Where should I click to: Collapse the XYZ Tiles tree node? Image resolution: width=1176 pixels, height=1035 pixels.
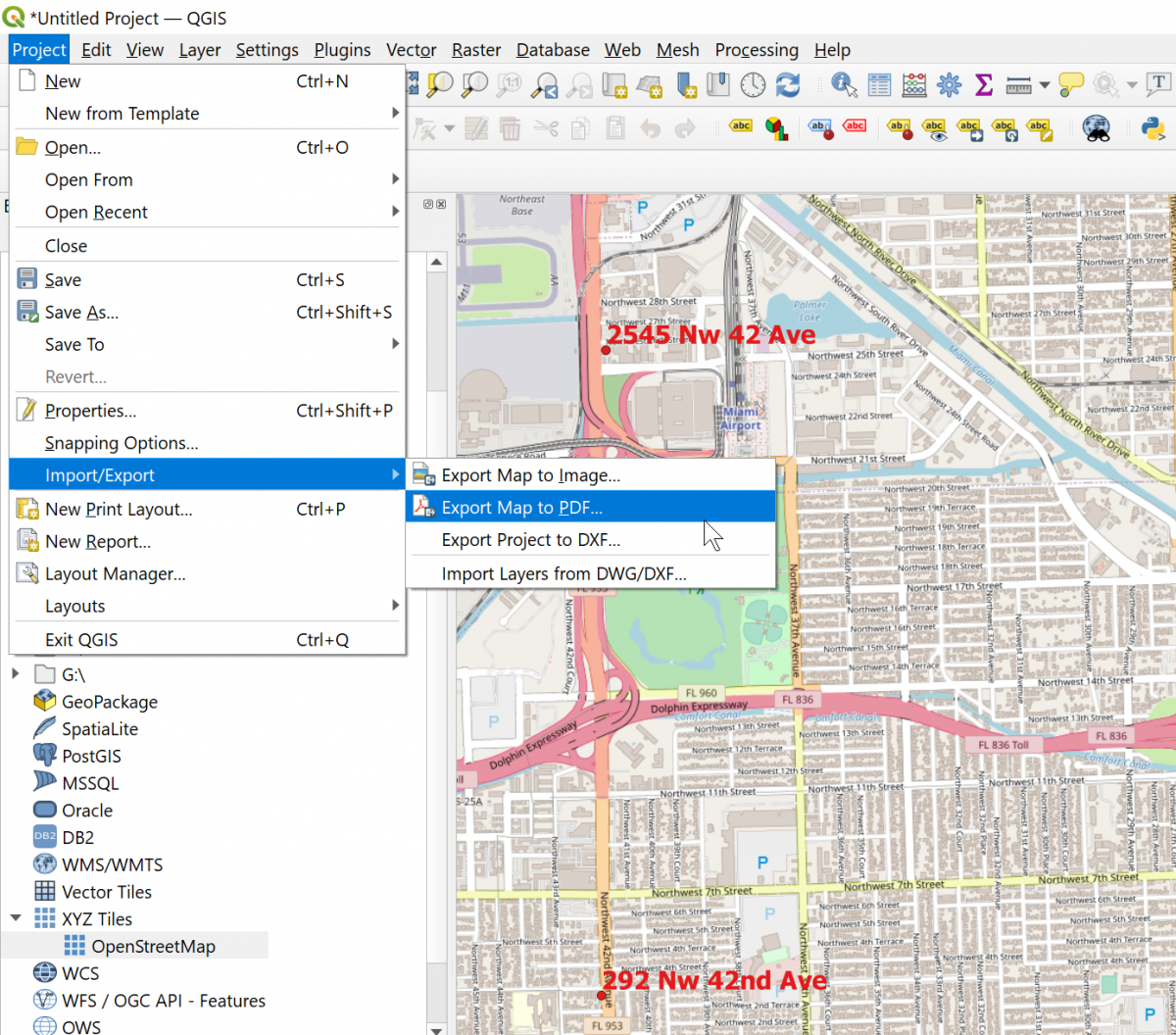(x=16, y=918)
